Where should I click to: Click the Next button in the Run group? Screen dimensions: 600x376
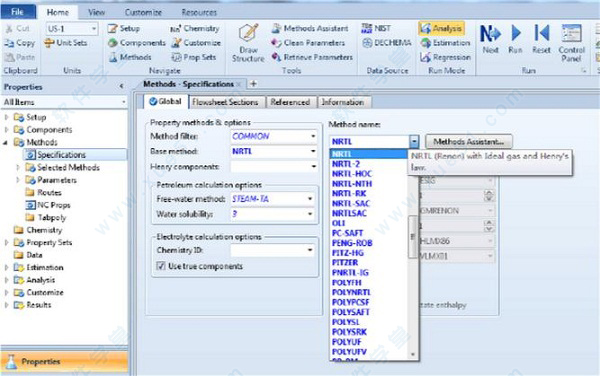tap(490, 39)
